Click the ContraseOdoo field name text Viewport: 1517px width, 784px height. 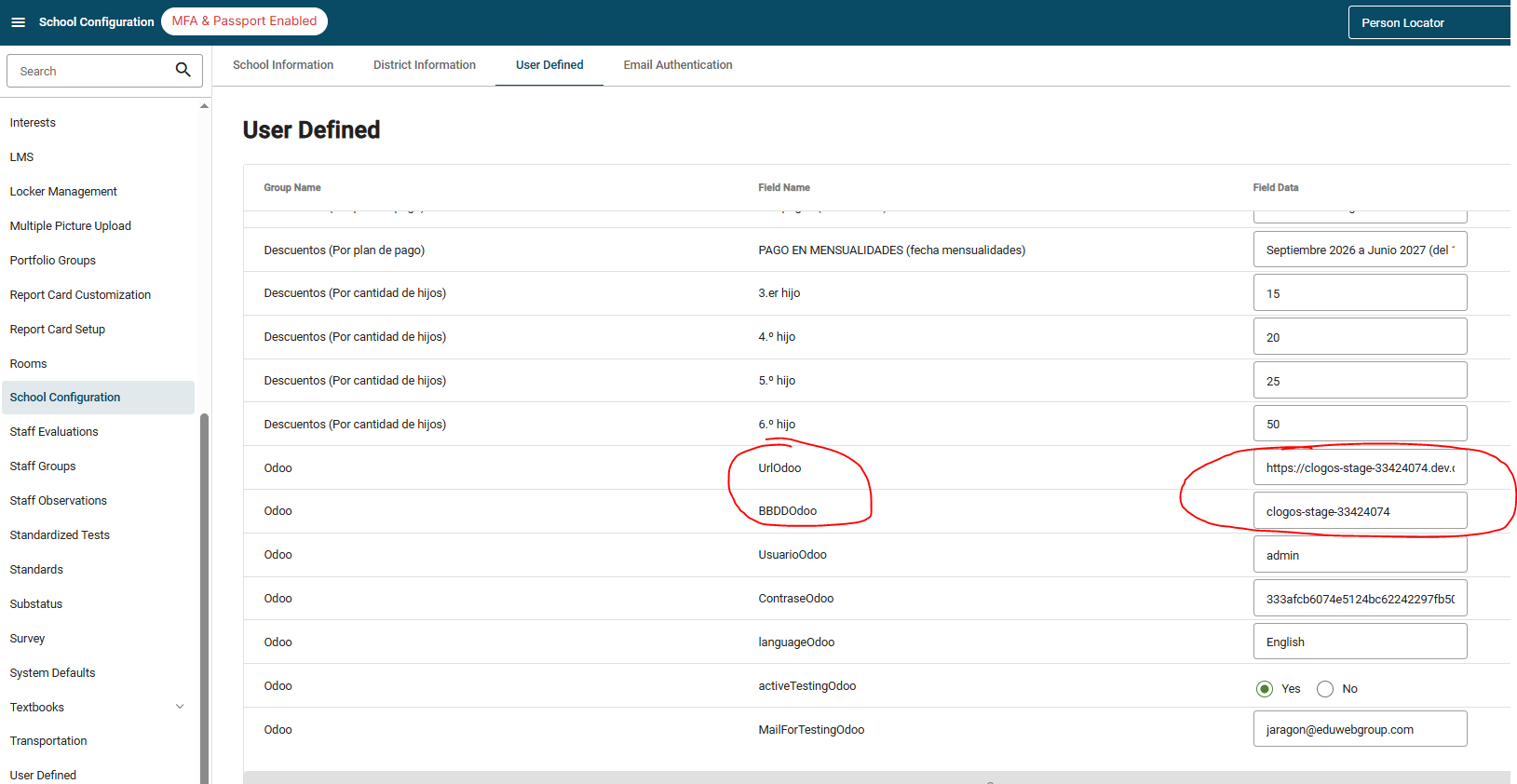796,599
